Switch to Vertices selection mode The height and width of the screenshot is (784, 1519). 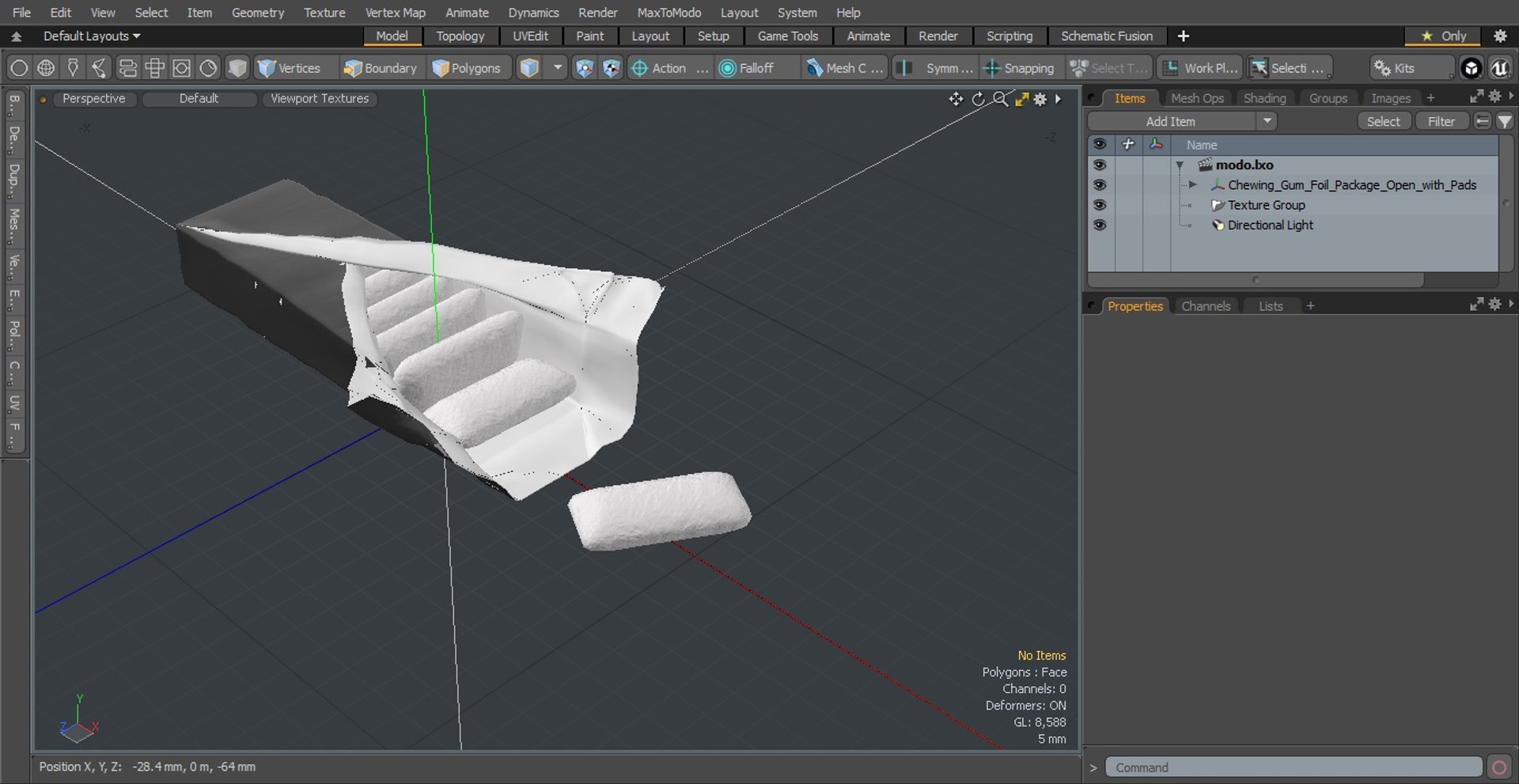290,68
